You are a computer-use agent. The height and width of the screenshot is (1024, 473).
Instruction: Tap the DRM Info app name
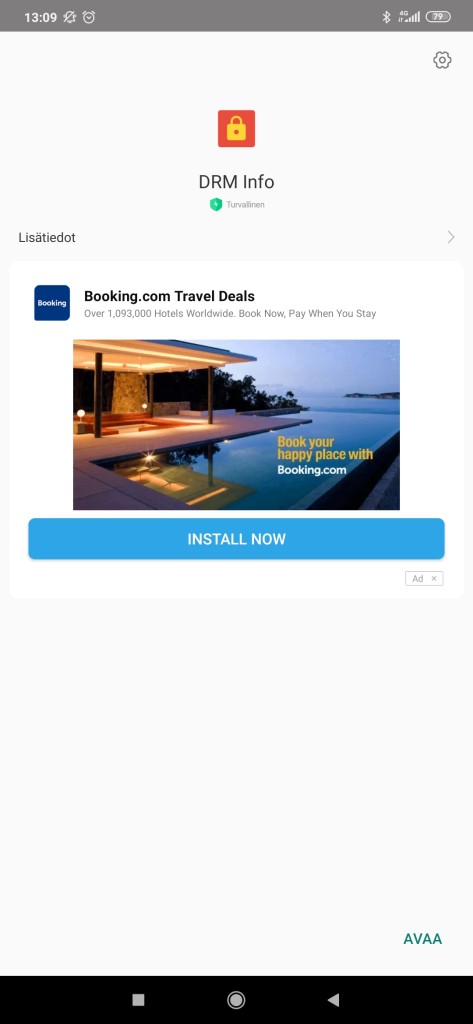(236, 181)
